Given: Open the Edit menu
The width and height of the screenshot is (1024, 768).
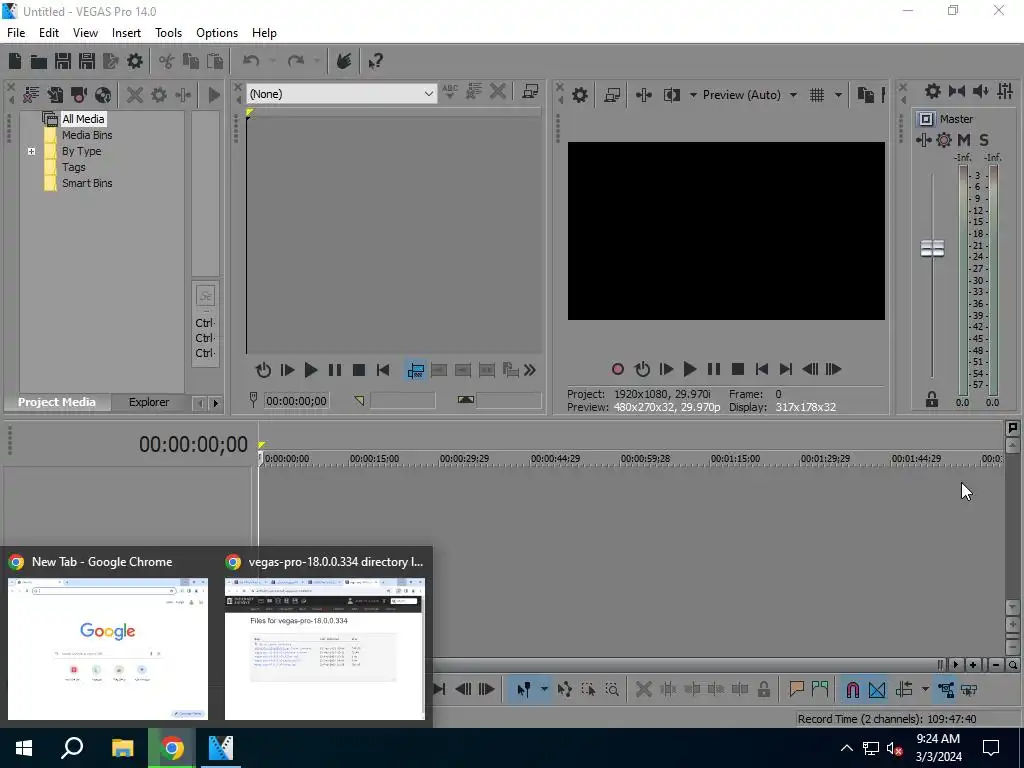Looking at the screenshot, I should [x=49, y=33].
